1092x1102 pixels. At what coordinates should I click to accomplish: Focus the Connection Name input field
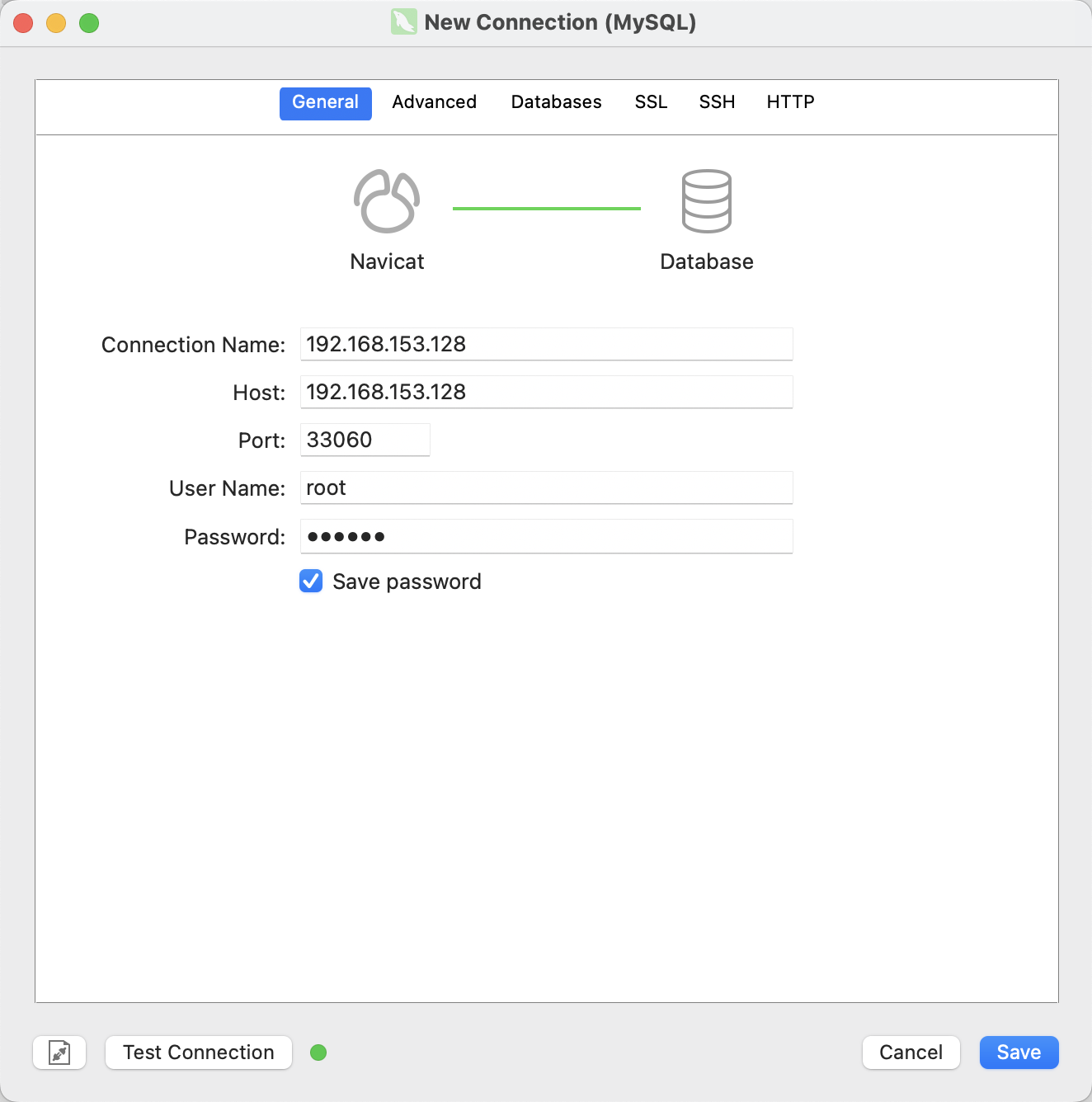(x=546, y=344)
